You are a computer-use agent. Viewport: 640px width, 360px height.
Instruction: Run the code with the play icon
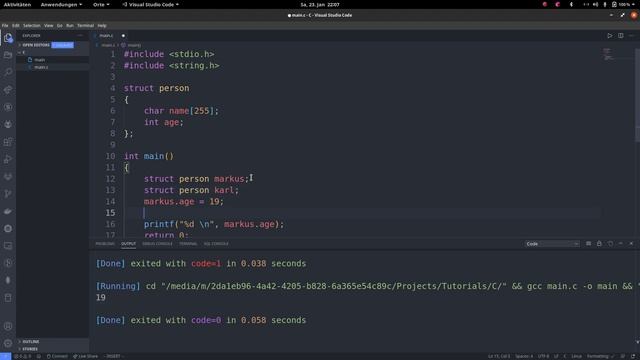point(609,36)
